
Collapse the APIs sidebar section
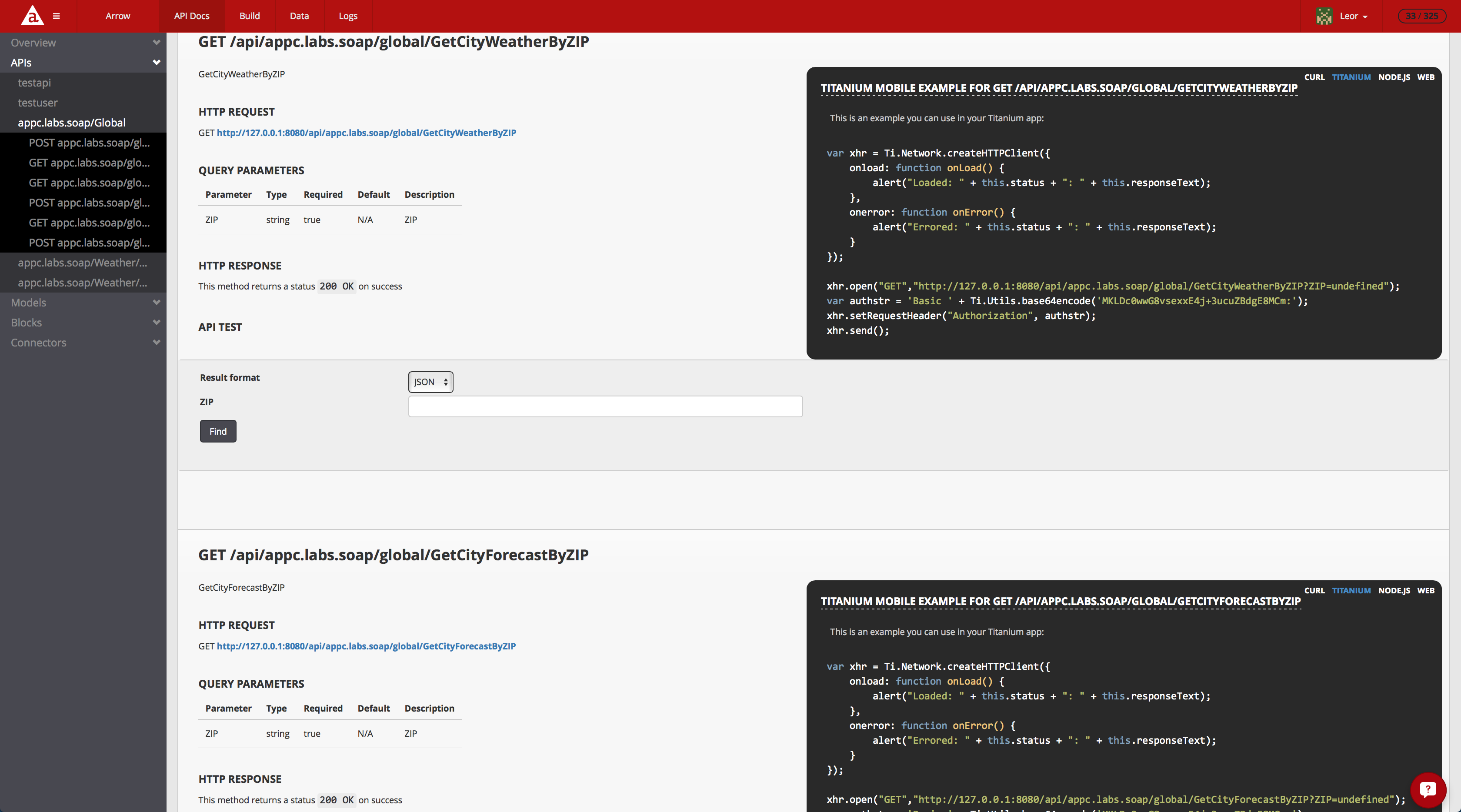(157, 62)
